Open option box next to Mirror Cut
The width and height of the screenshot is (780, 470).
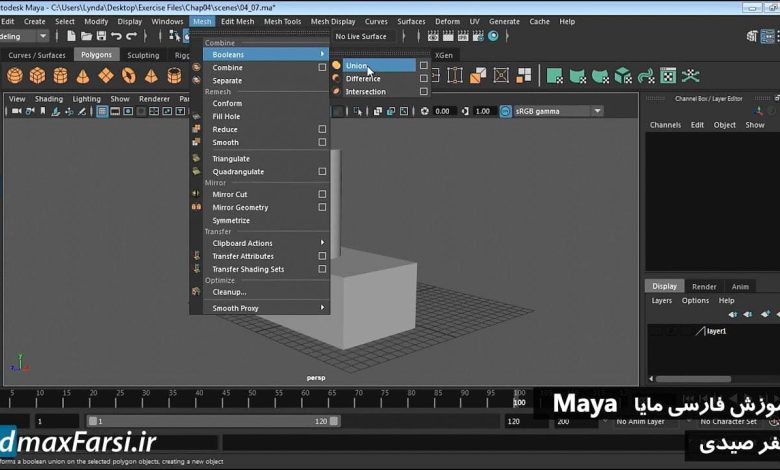point(322,194)
